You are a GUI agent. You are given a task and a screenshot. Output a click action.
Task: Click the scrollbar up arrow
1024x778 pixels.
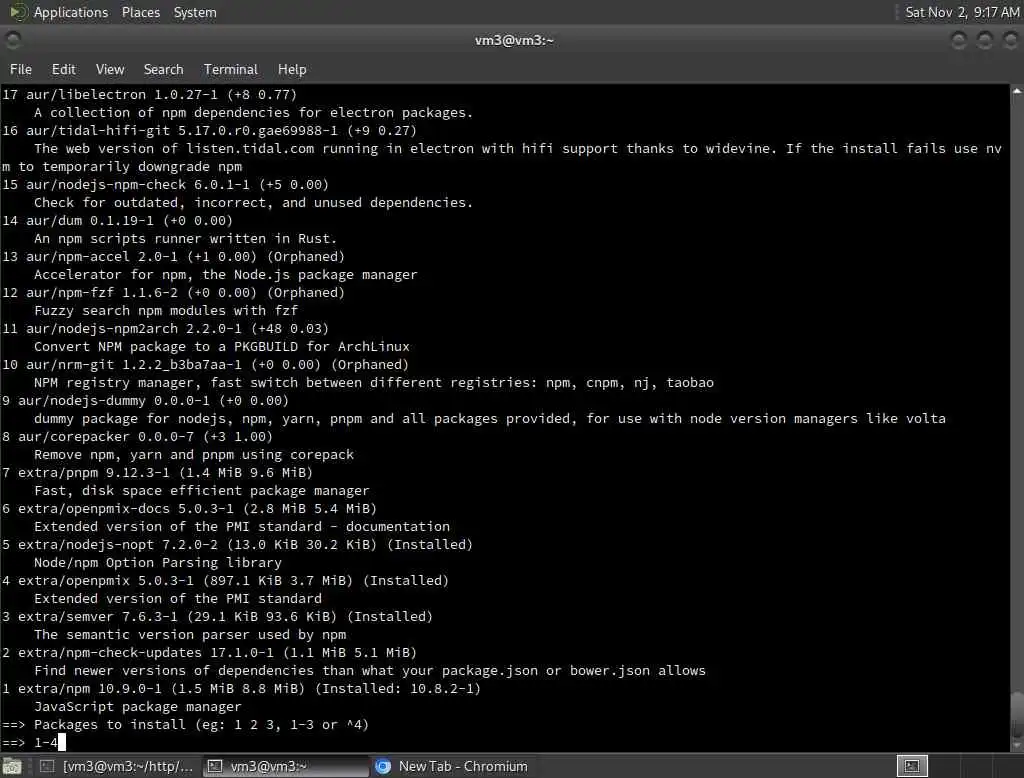tap(1017, 92)
